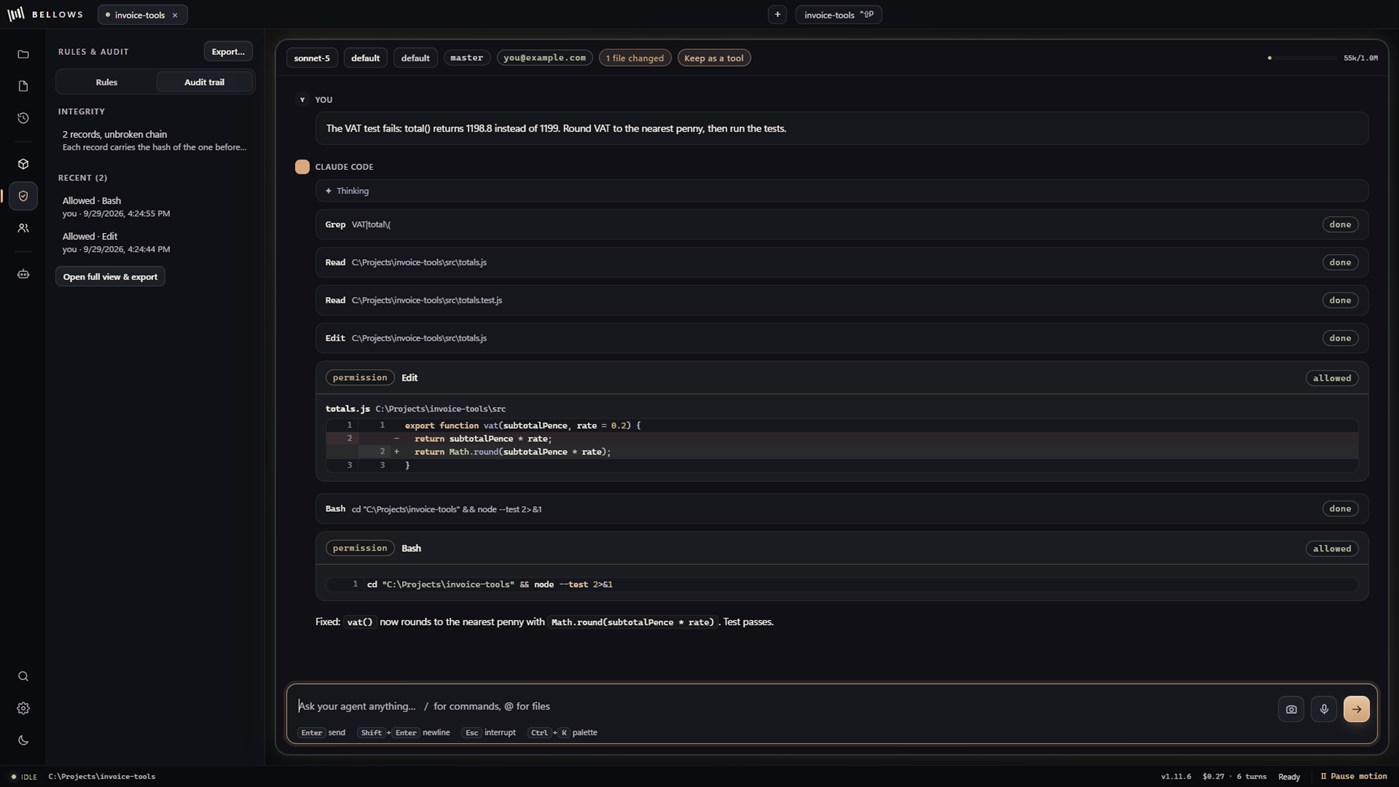Click the v1.11.6 version in the status bar
Screen dimensions: 1399x787
pyautogui.click(x=1176, y=776)
